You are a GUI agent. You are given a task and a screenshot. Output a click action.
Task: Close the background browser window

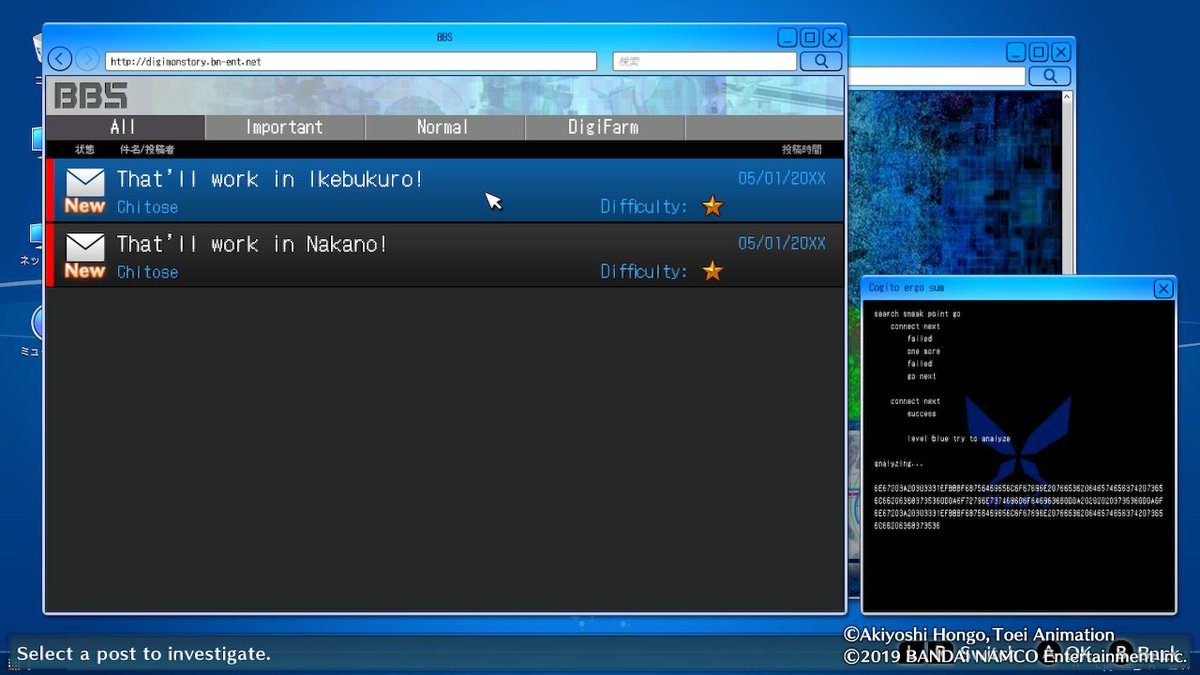pyautogui.click(x=1061, y=52)
